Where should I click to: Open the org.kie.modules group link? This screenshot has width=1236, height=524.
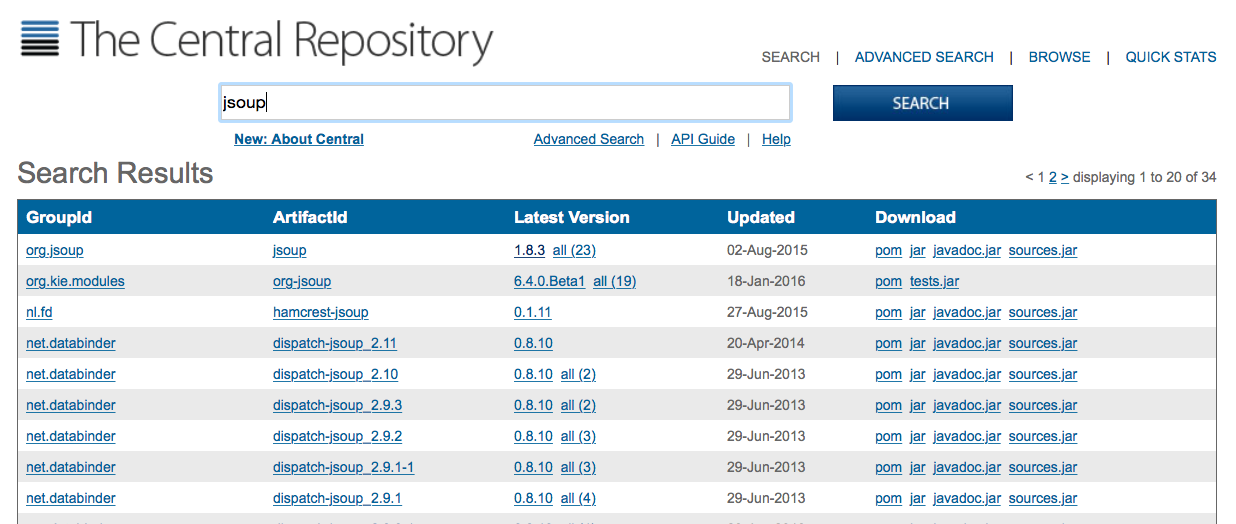click(75, 281)
